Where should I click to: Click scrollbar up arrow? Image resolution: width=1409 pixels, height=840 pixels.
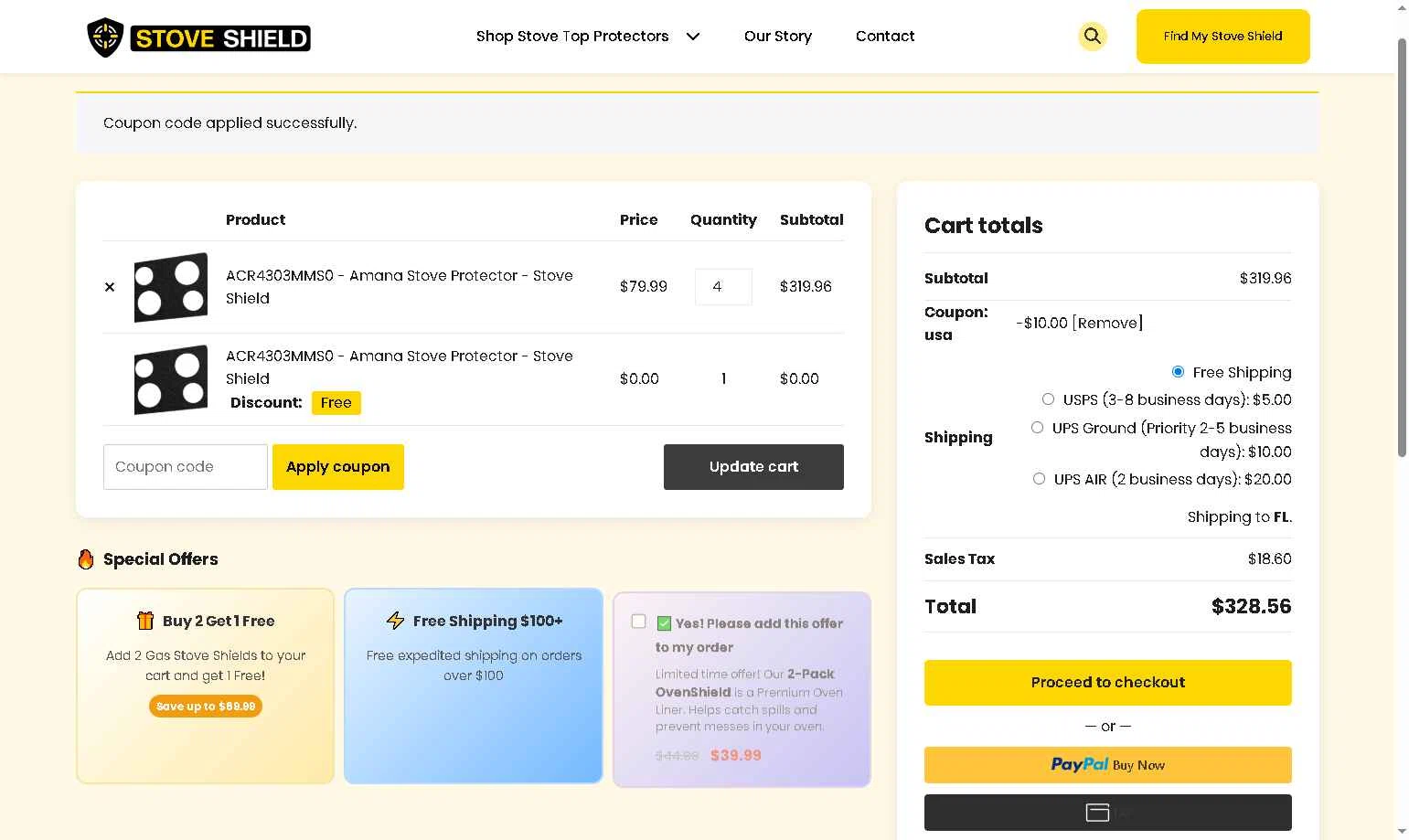click(x=1402, y=7)
